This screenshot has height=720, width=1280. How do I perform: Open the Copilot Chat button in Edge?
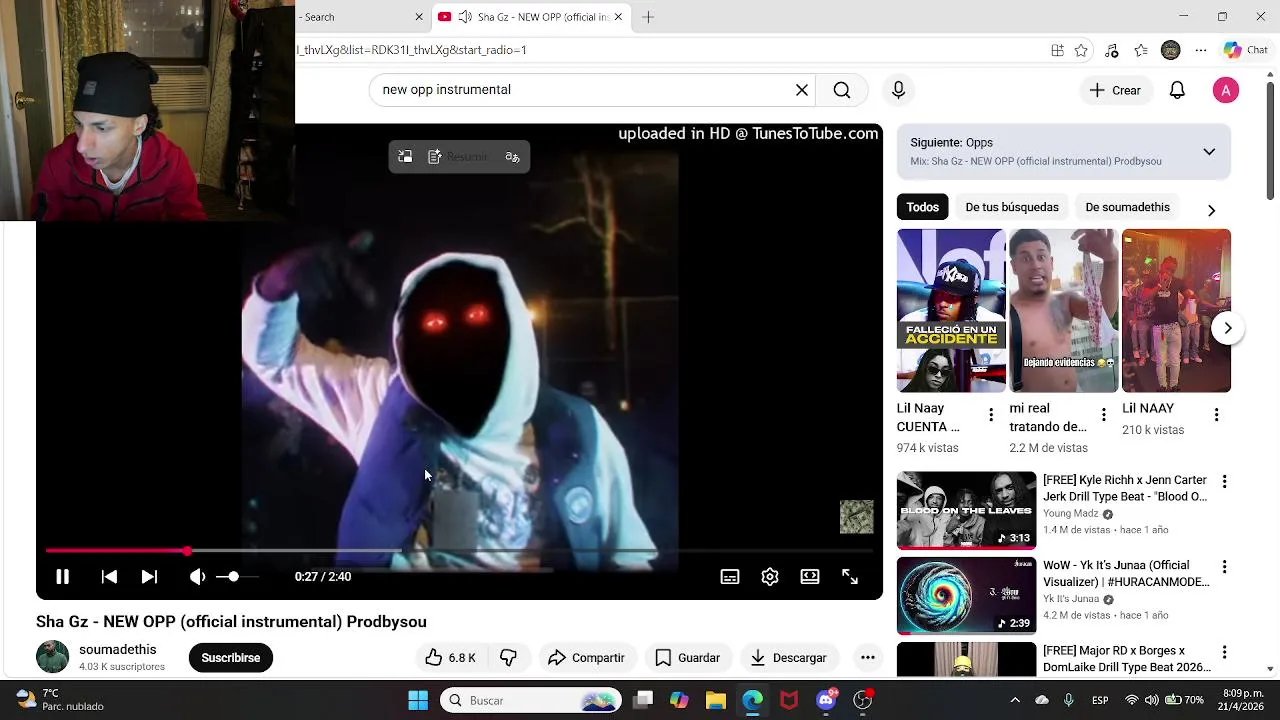[x=1246, y=50]
